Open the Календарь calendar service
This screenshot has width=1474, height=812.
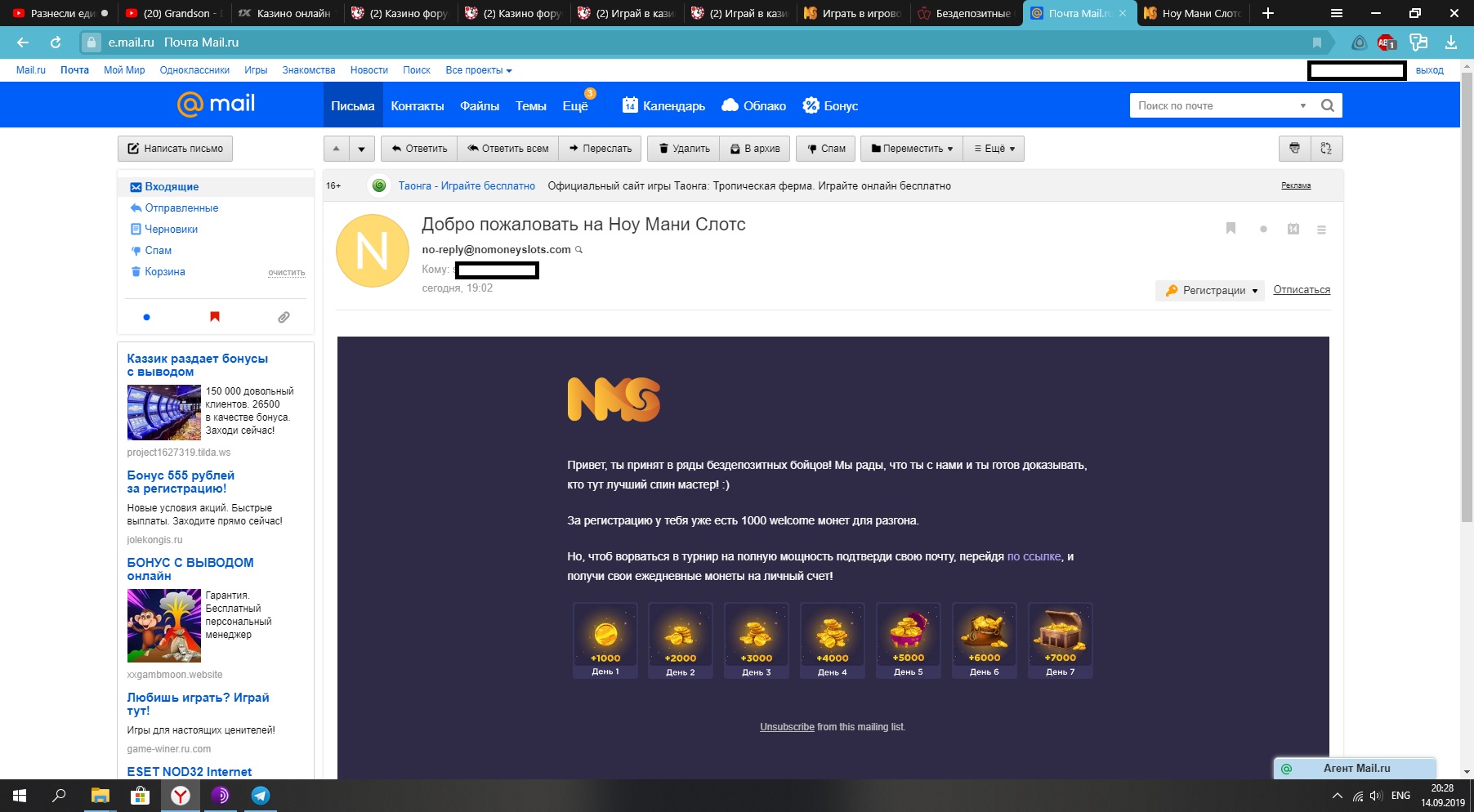point(663,105)
